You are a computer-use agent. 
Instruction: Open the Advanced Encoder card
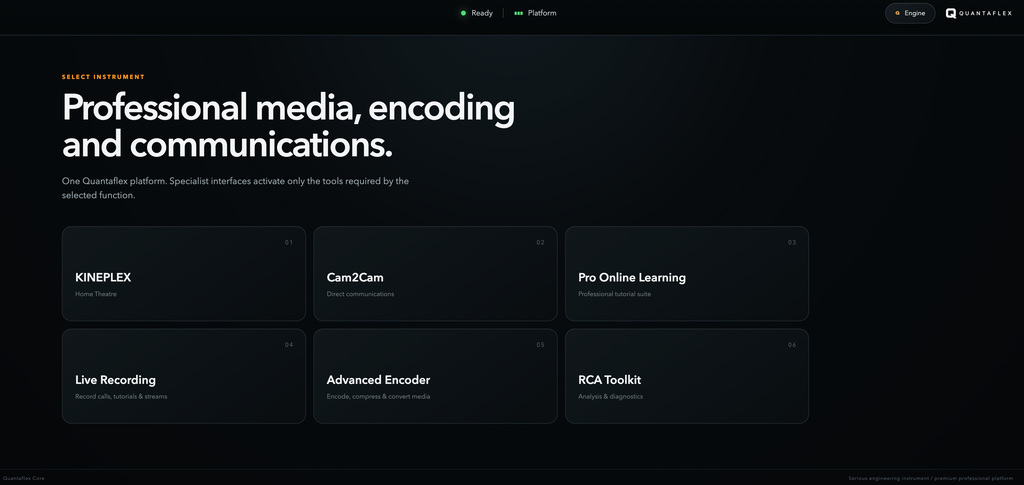[x=435, y=376]
